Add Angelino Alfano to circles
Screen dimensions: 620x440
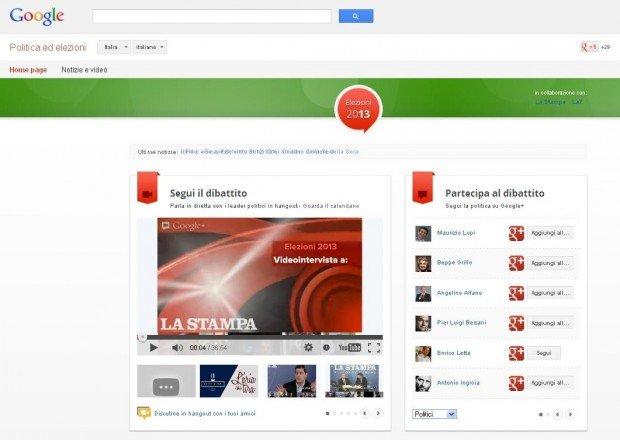[x=550, y=293]
